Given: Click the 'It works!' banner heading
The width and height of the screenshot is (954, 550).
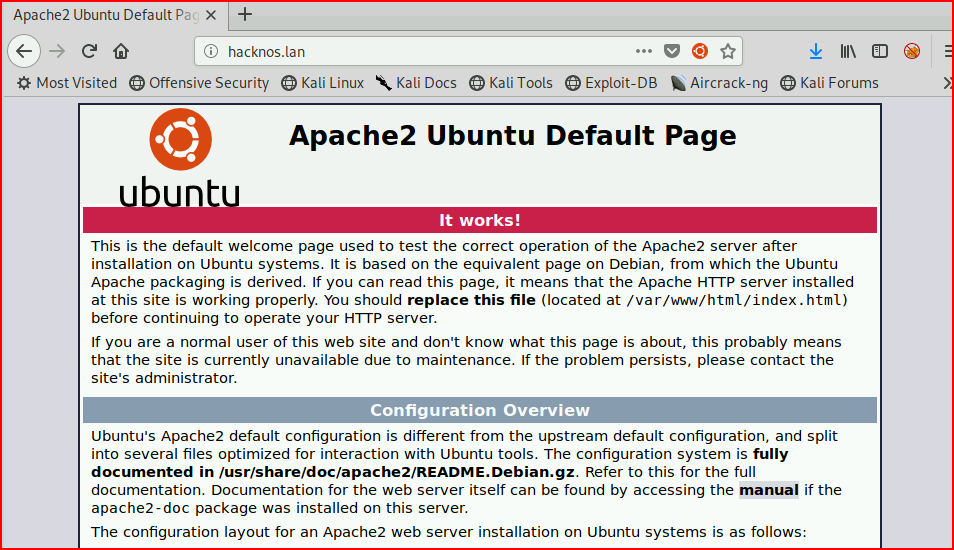Looking at the screenshot, I should point(479,220).
